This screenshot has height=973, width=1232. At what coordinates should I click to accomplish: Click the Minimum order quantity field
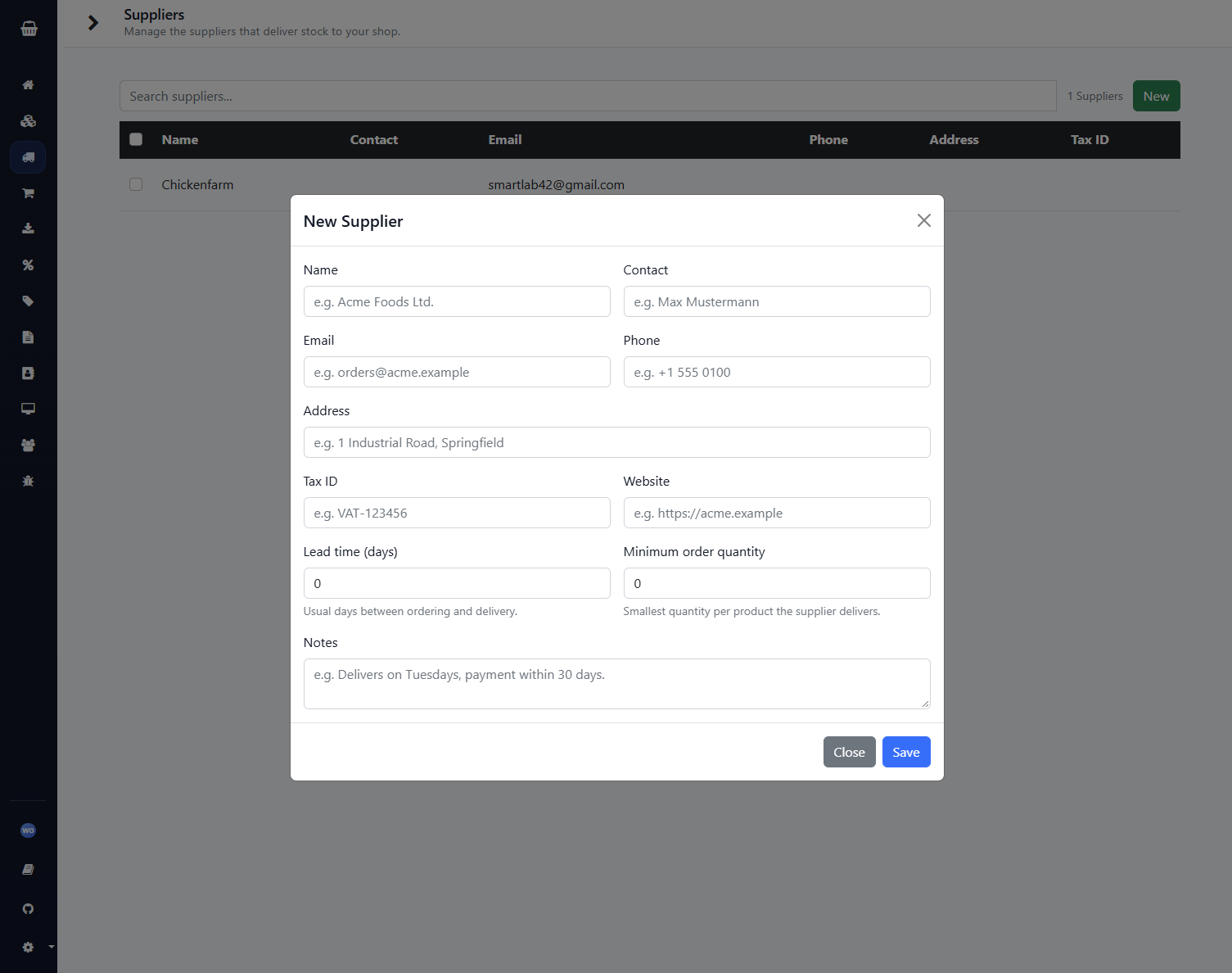click(x=777, y=583)
